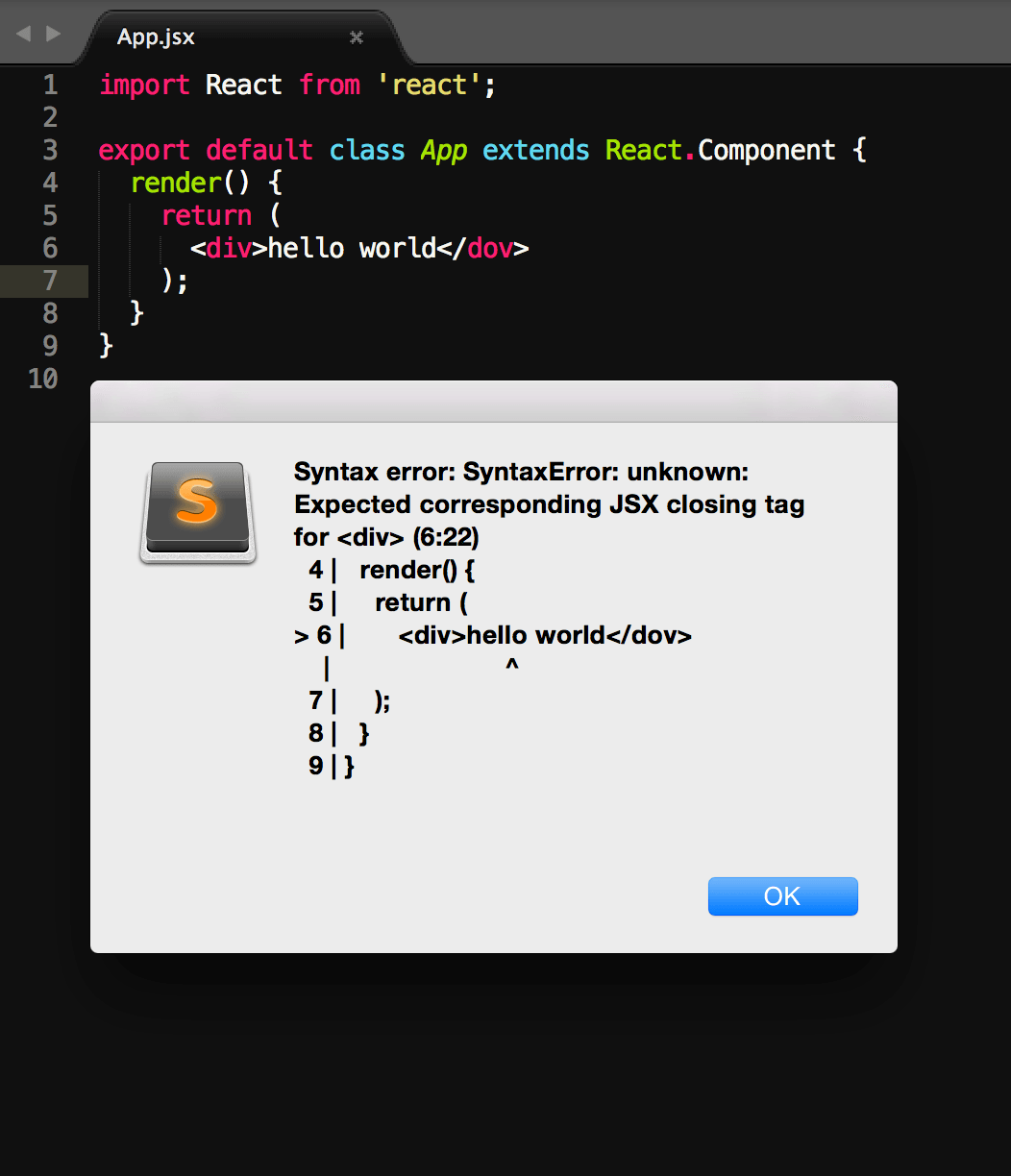This screenshot has height=1176, width=1011.
Task: Click 'render()' on line 4 of the editor
Action: [191, 183]
